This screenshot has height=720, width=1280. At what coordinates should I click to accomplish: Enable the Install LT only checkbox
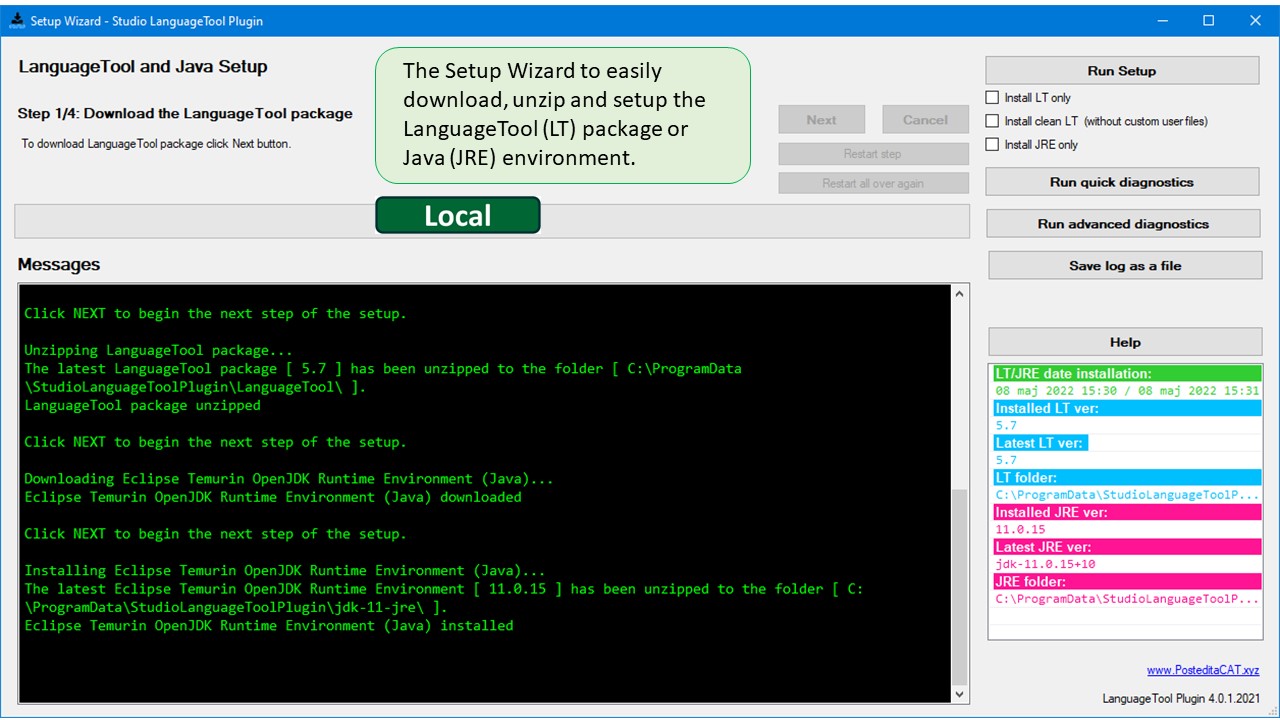[992, 98]
